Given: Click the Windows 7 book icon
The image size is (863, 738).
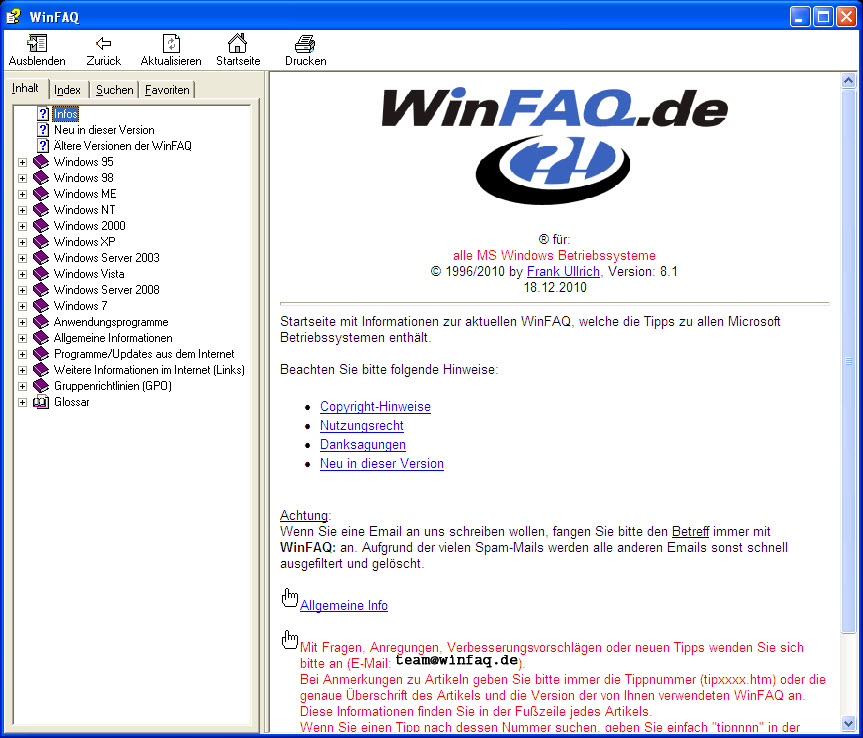Looking at the screenshot, I should pos(41,305).
